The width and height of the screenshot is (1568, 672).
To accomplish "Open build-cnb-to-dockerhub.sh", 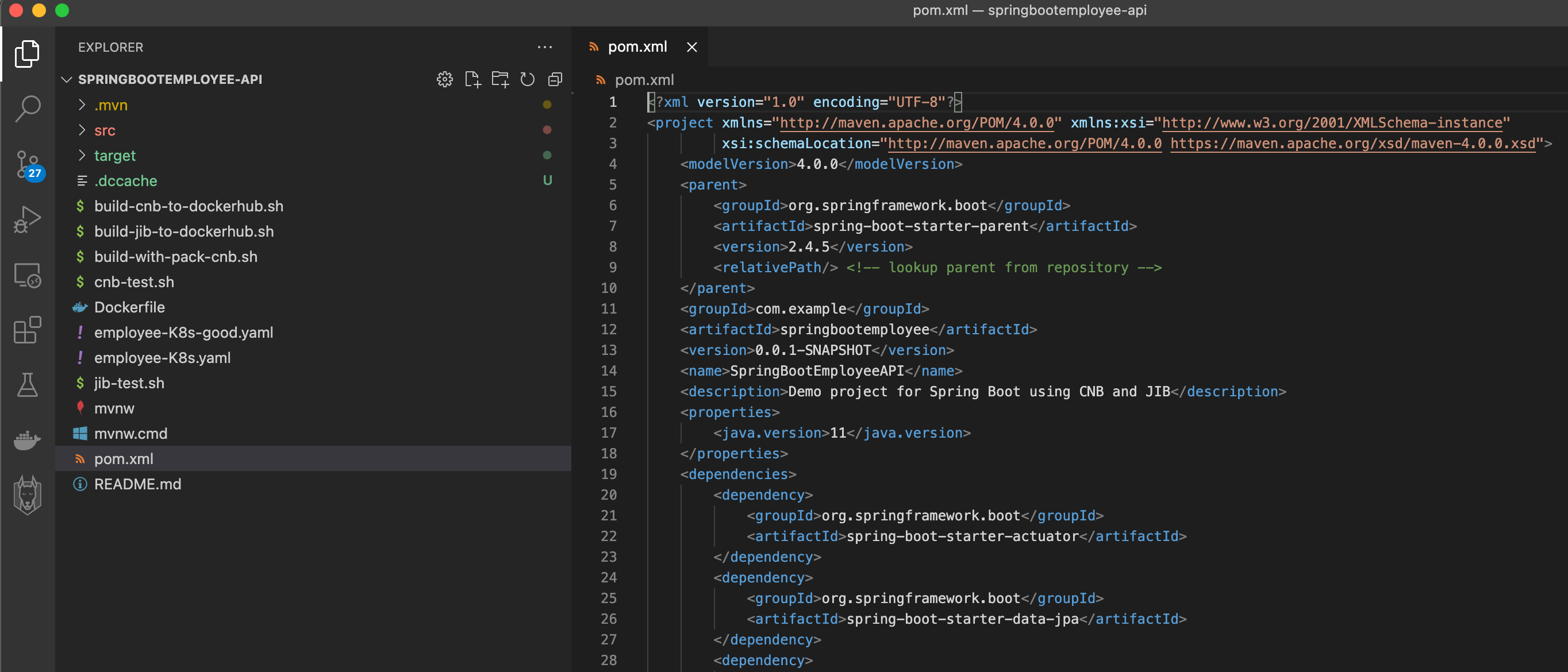I will point(313,206).
